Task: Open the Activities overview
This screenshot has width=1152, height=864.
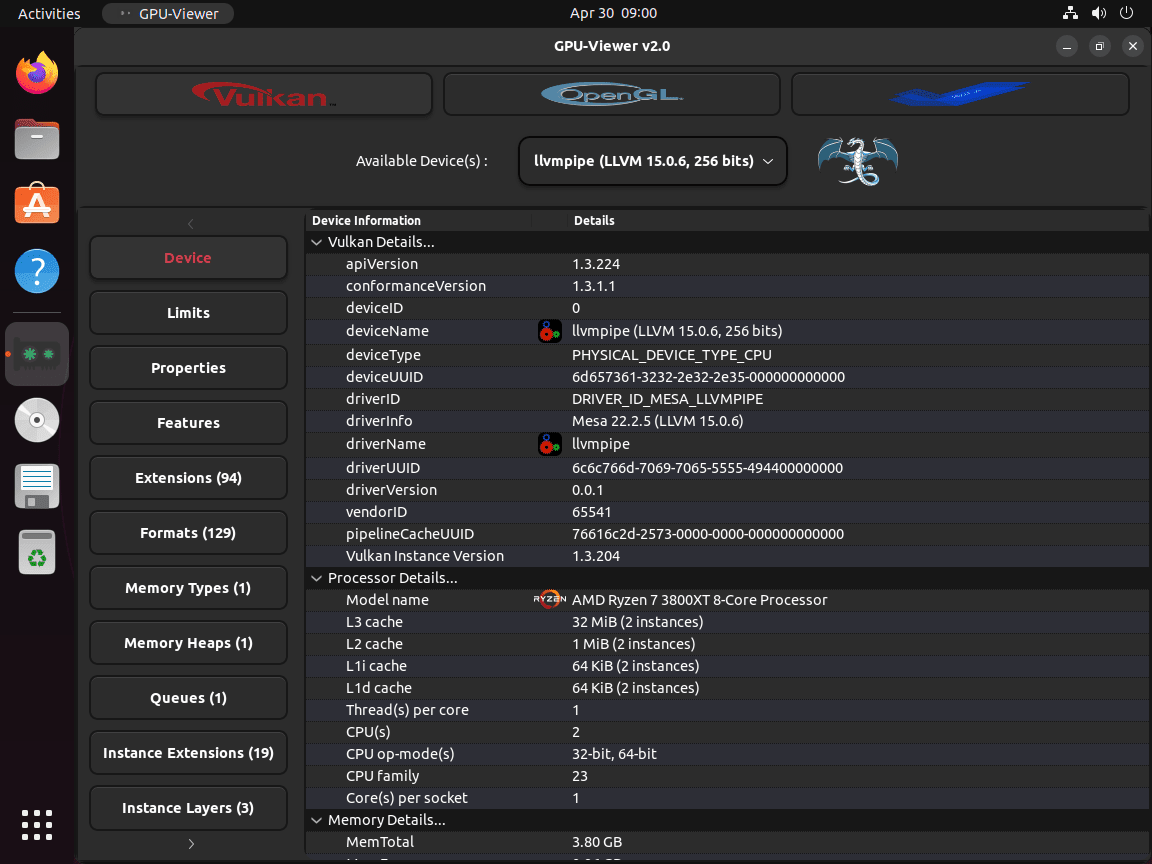Action: pos(46,13)
